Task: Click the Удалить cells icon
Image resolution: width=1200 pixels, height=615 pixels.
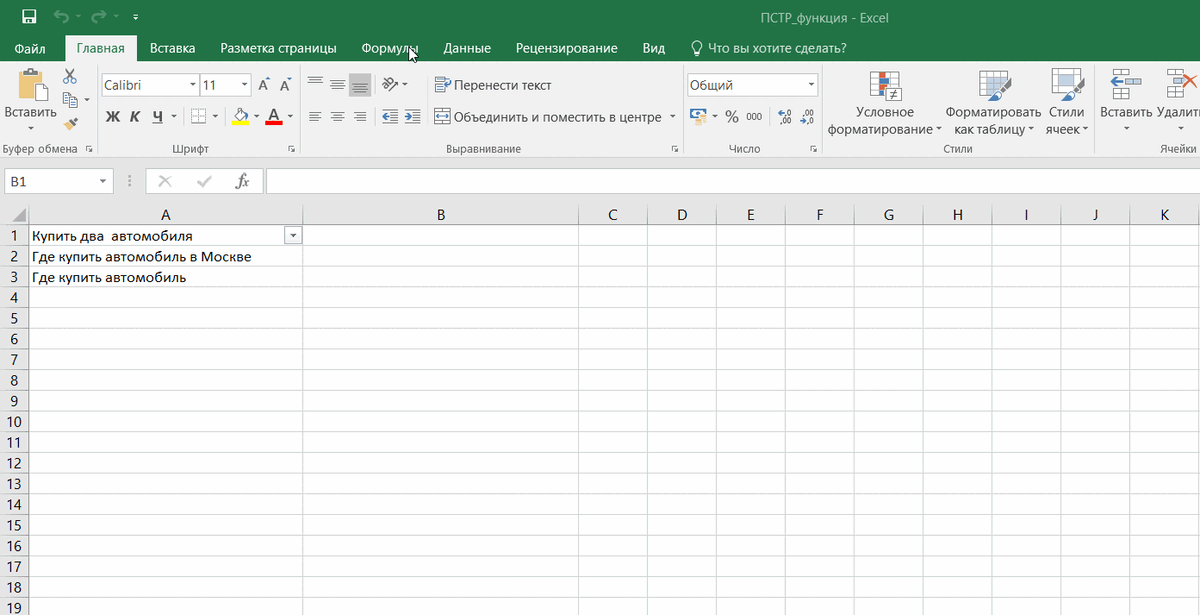Action: (1180, 85)
